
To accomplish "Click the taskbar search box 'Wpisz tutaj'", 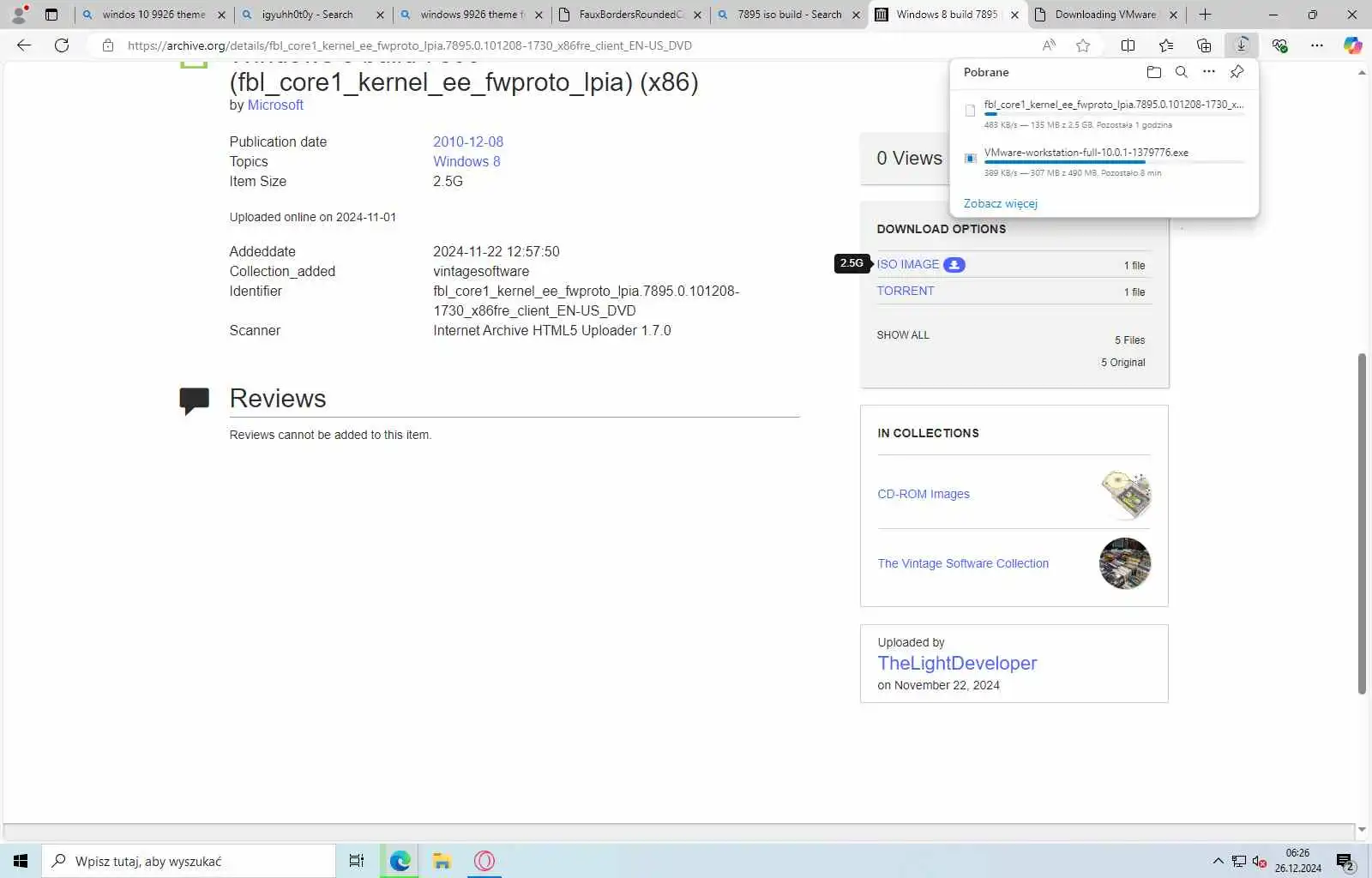I will point(189,861).
